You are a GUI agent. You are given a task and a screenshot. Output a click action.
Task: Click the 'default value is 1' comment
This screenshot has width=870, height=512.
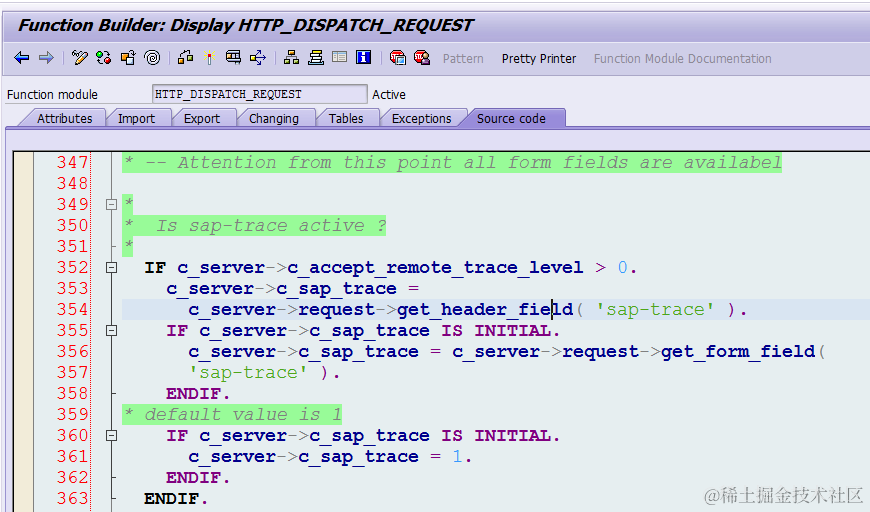coord(242,414)
